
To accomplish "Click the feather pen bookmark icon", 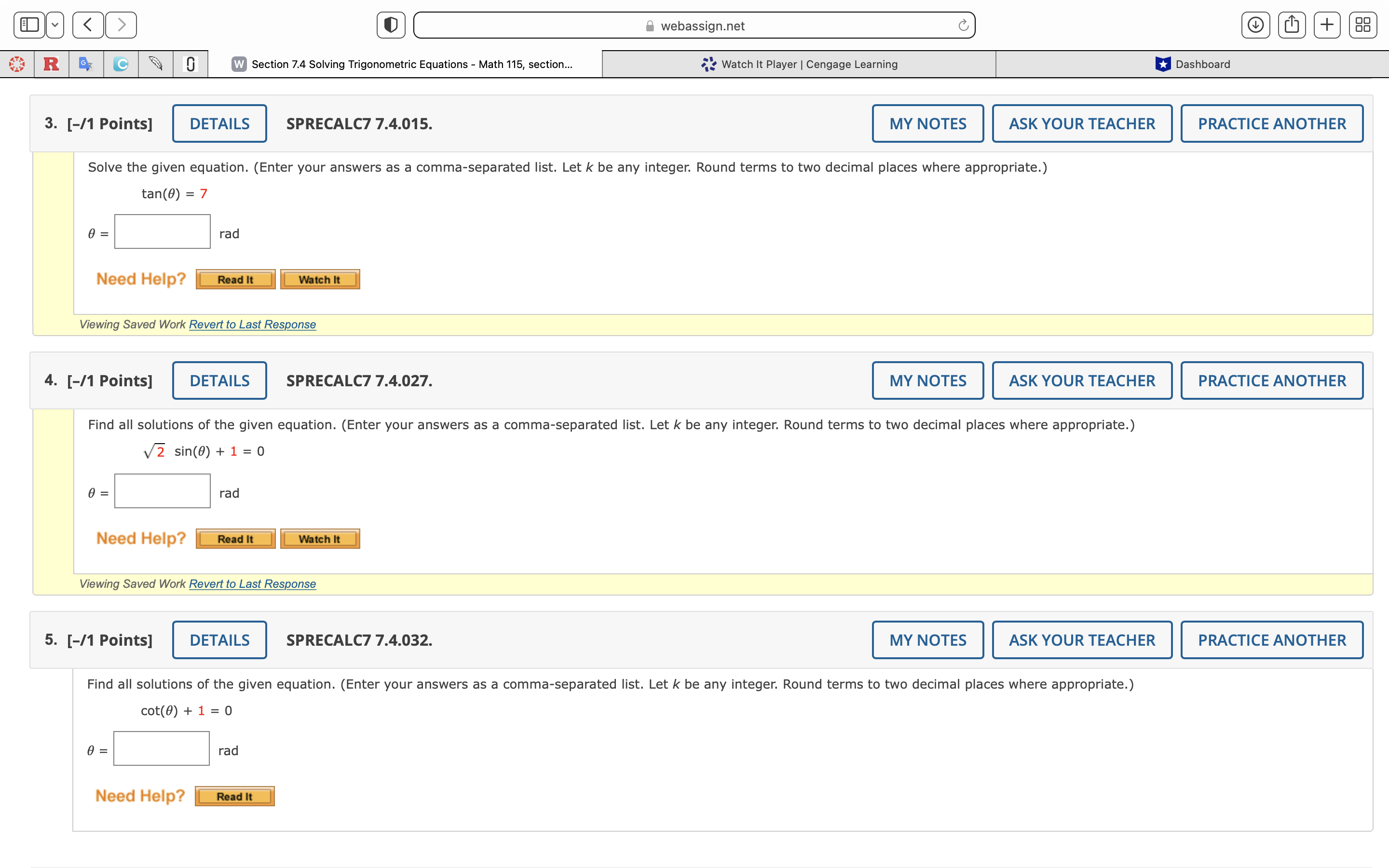I will tap(155, 64).
